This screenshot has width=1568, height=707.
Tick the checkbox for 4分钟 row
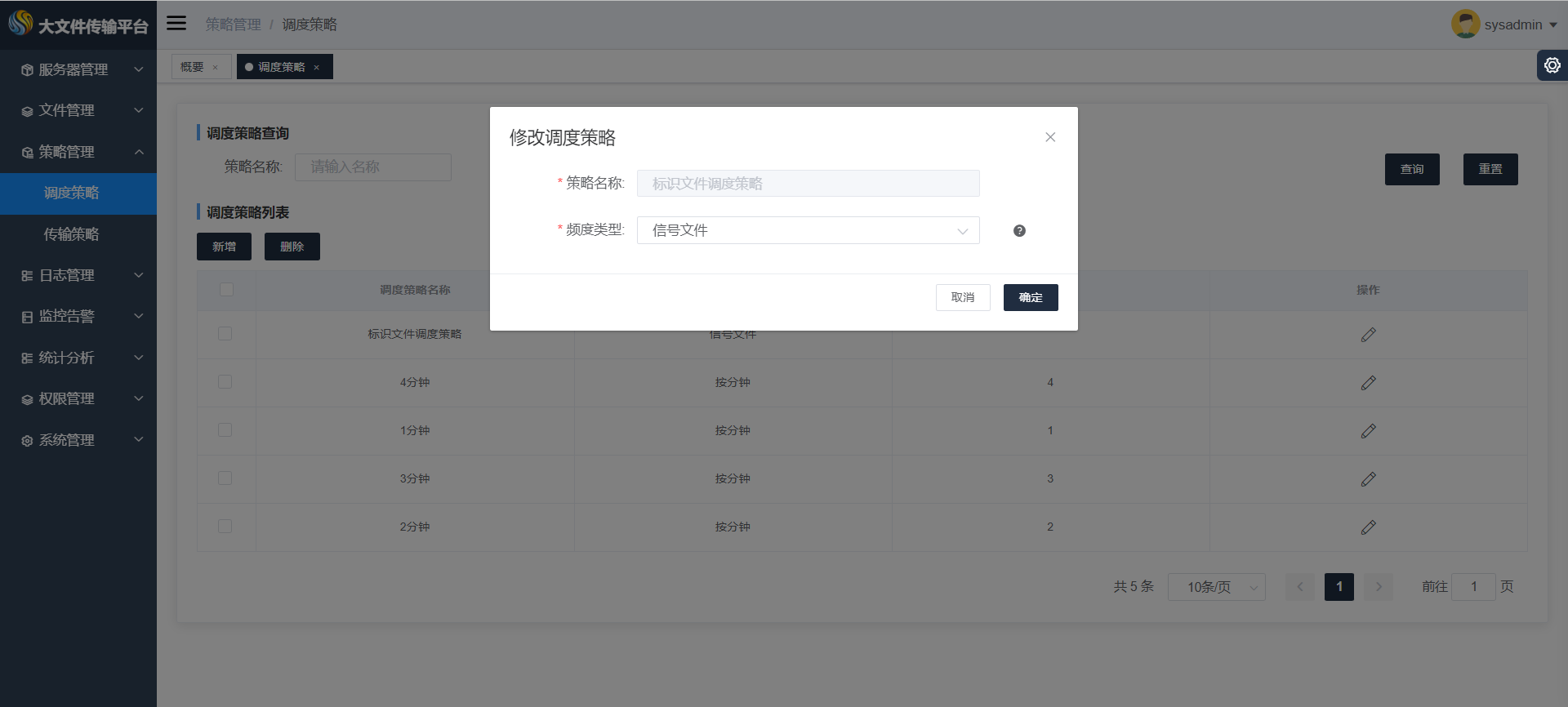click(225, 382)
